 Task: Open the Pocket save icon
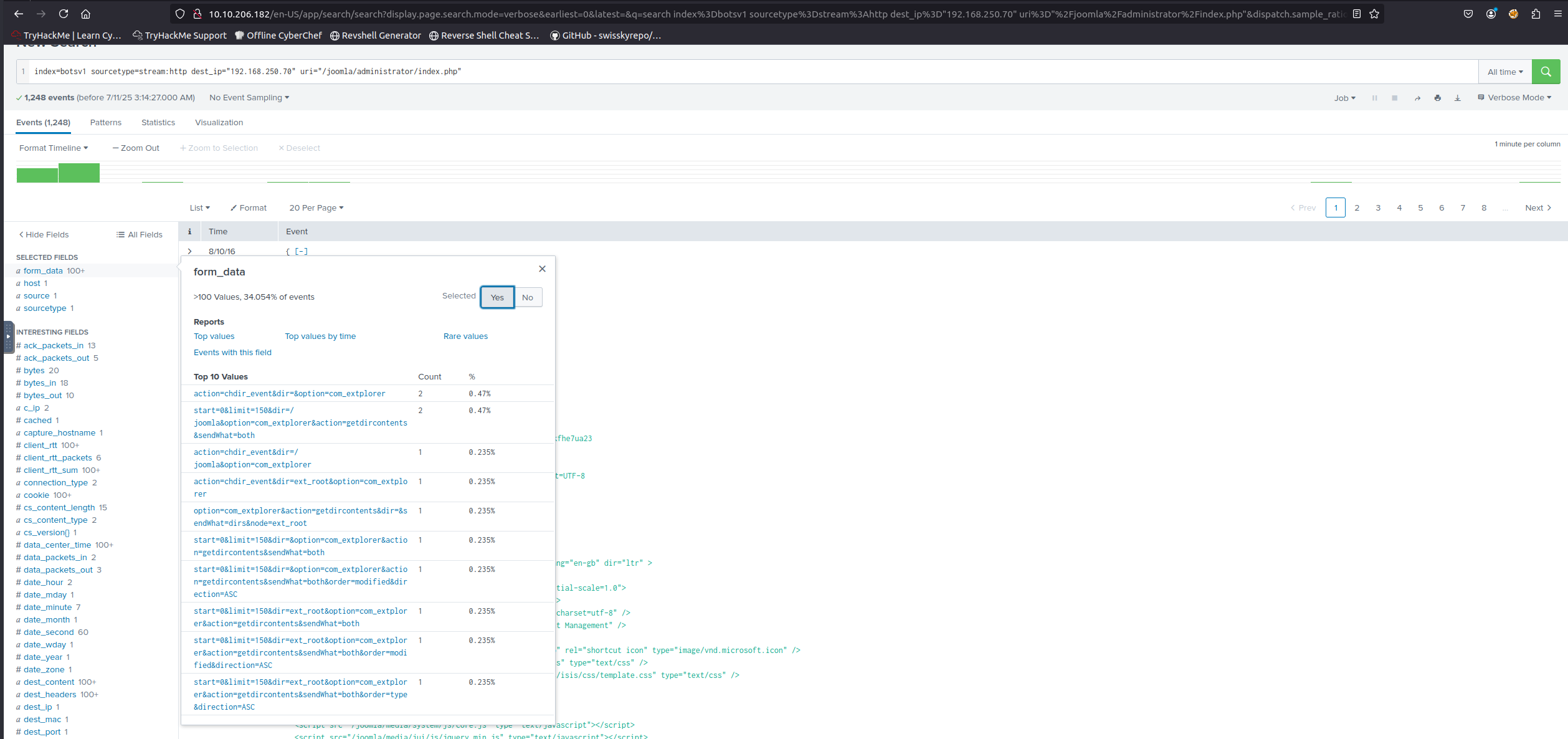(1468, 14)
